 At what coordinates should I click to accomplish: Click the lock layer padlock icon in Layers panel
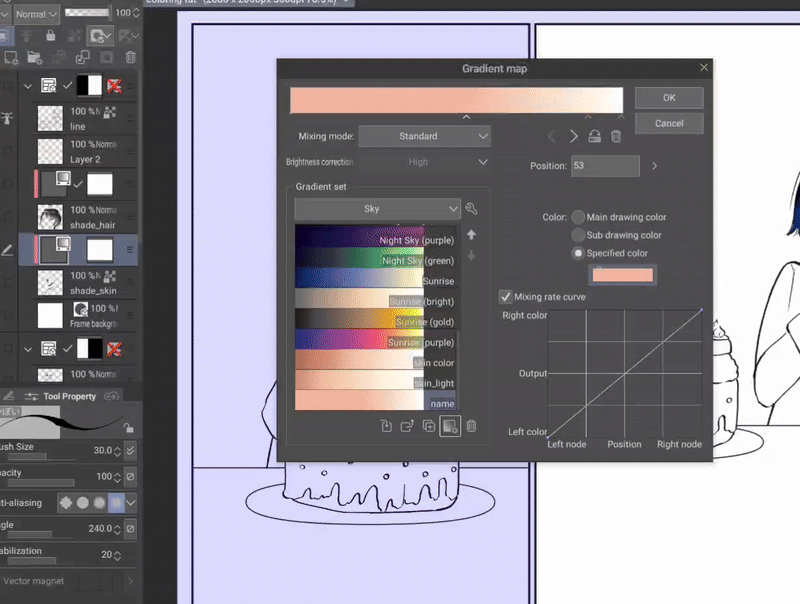coord(50,35)
